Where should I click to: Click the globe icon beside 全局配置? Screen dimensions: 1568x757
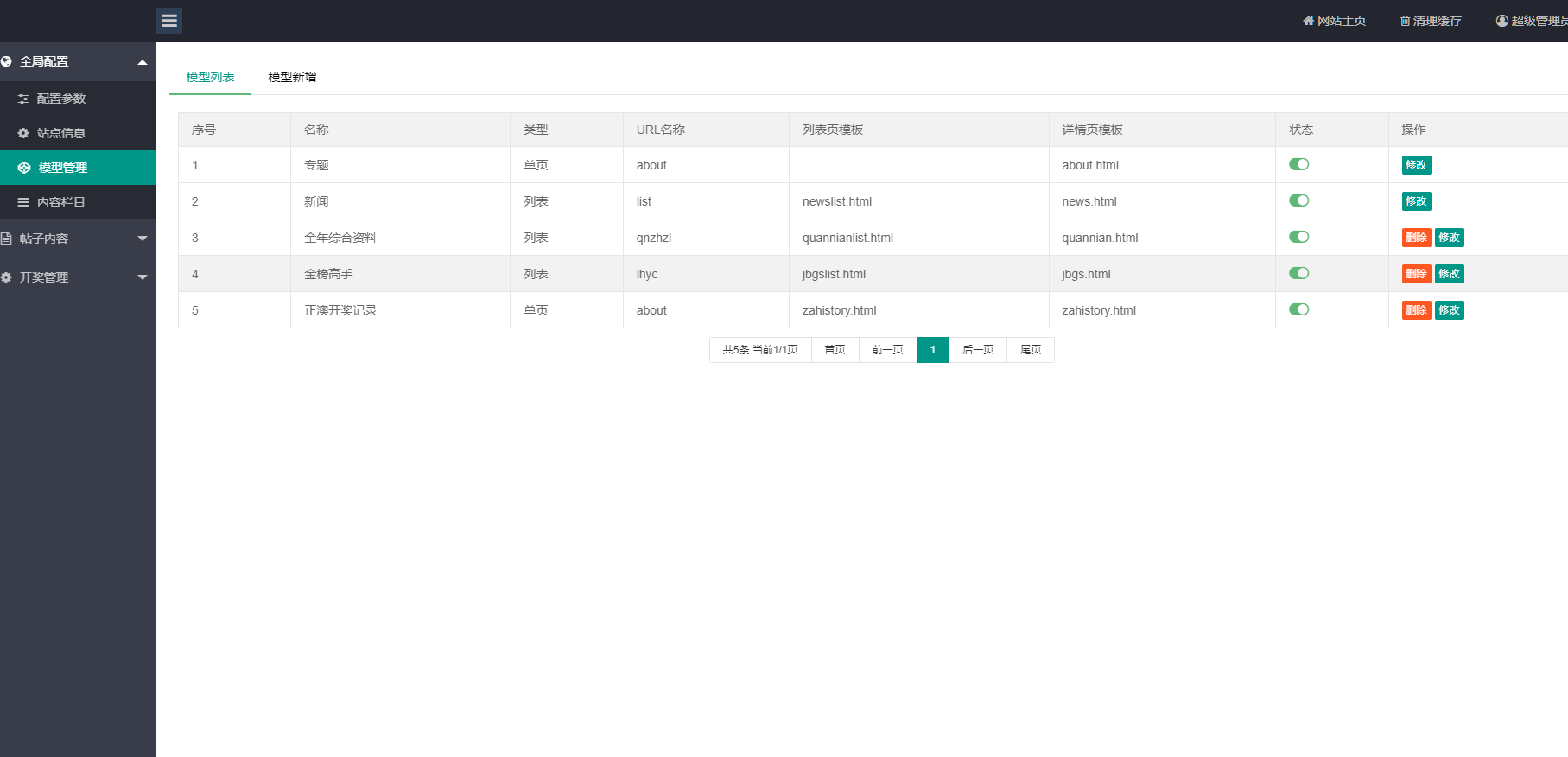point(6,61)
